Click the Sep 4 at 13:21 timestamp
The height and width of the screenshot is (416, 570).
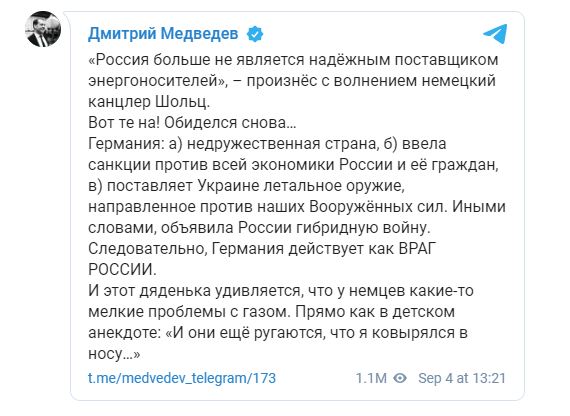tap(462, 378)
